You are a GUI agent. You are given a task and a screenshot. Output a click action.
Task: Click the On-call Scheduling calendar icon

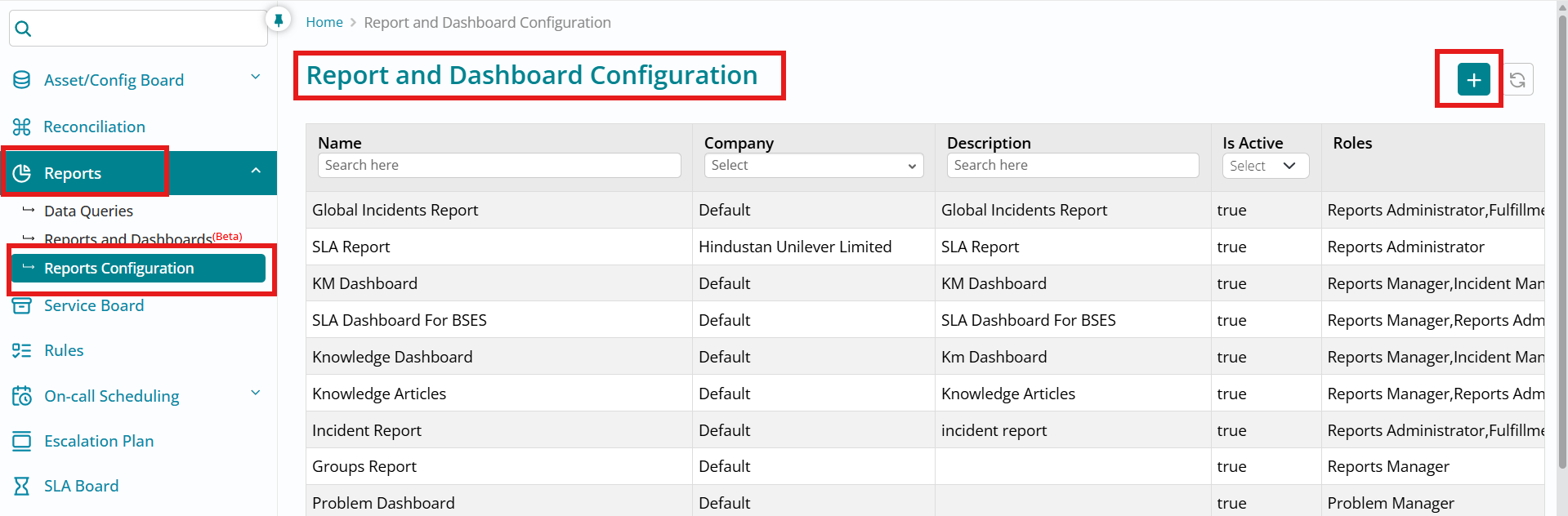click(22, 396)
